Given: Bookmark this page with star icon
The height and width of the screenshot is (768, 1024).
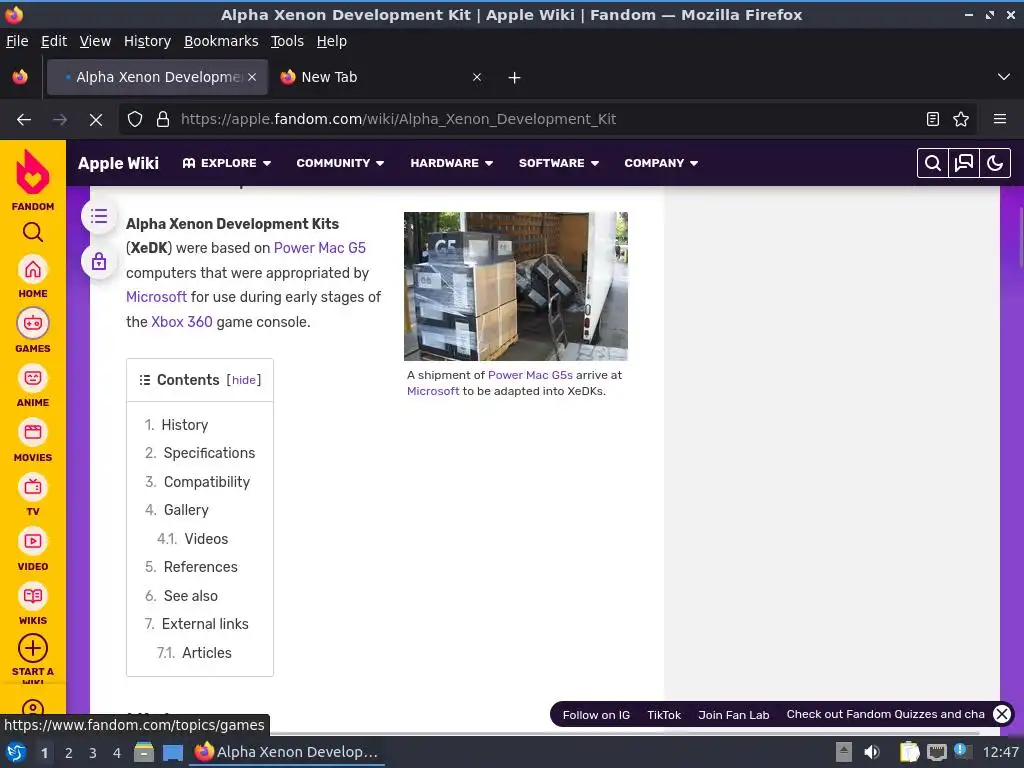Looking at the screenshot, I should (961, 120).
